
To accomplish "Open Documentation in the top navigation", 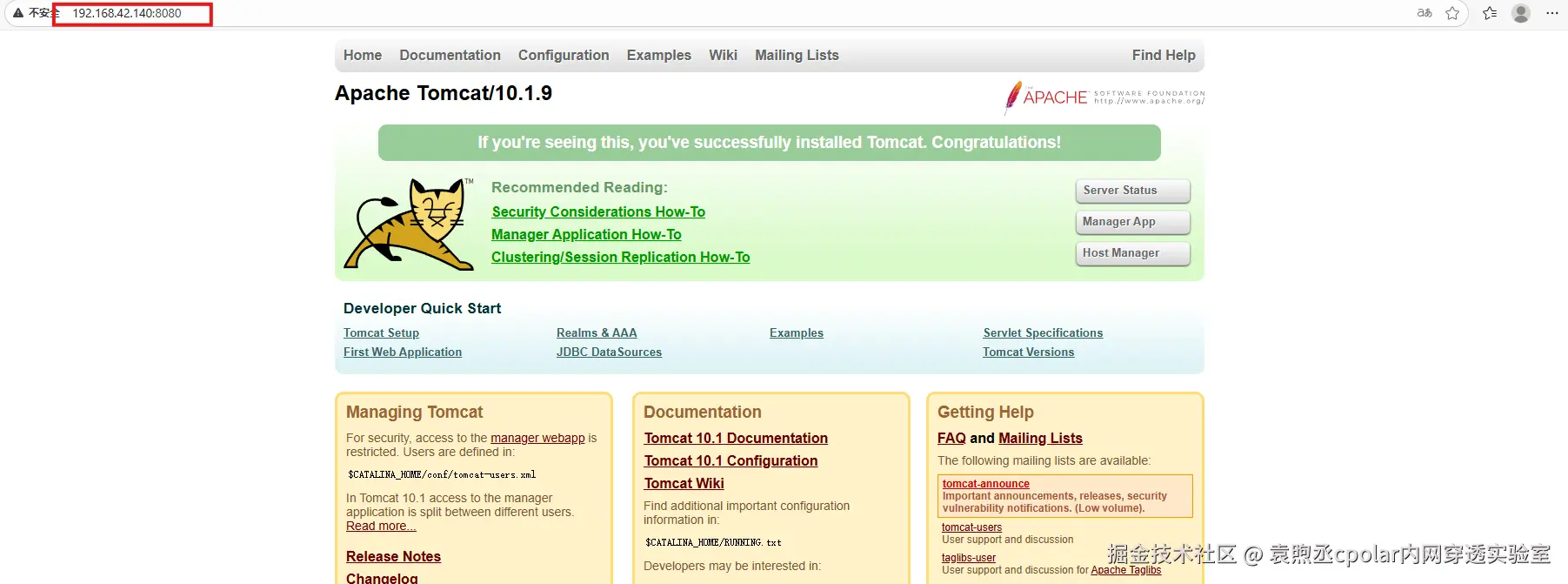I will point(450,55).
